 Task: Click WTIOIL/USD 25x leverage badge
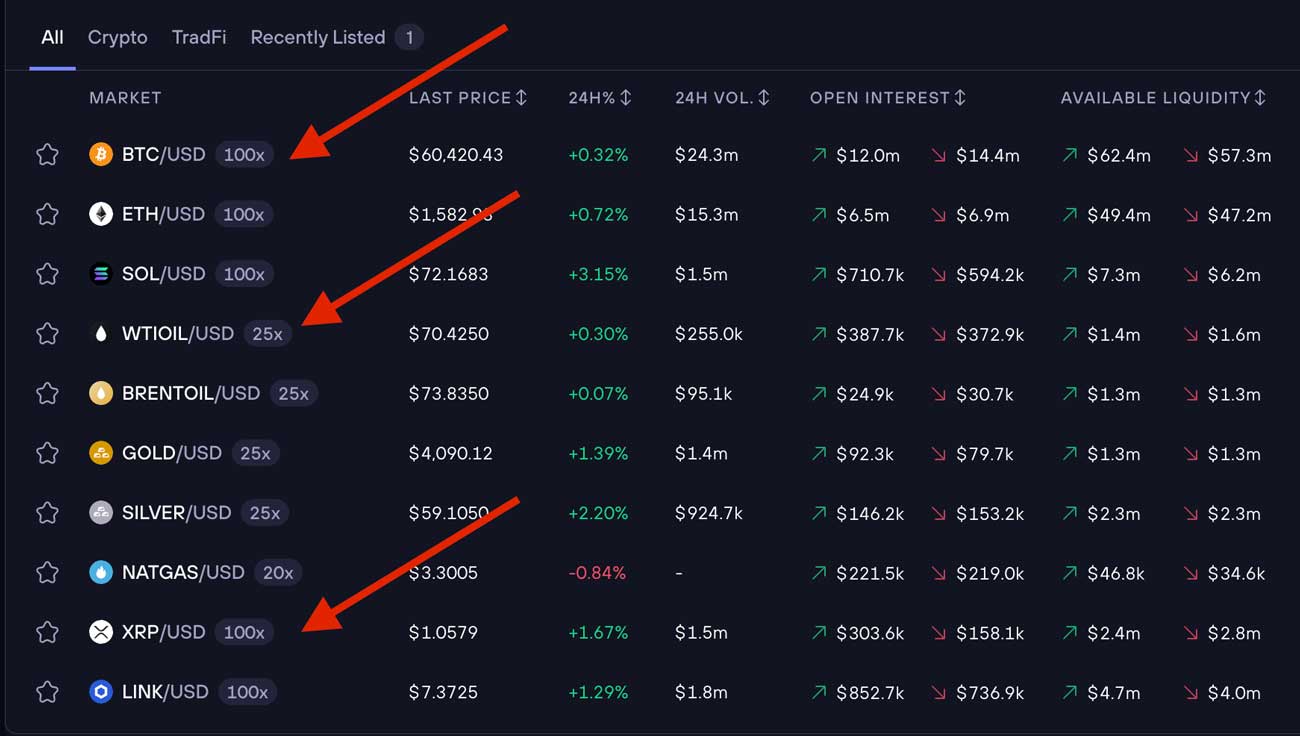268,334
